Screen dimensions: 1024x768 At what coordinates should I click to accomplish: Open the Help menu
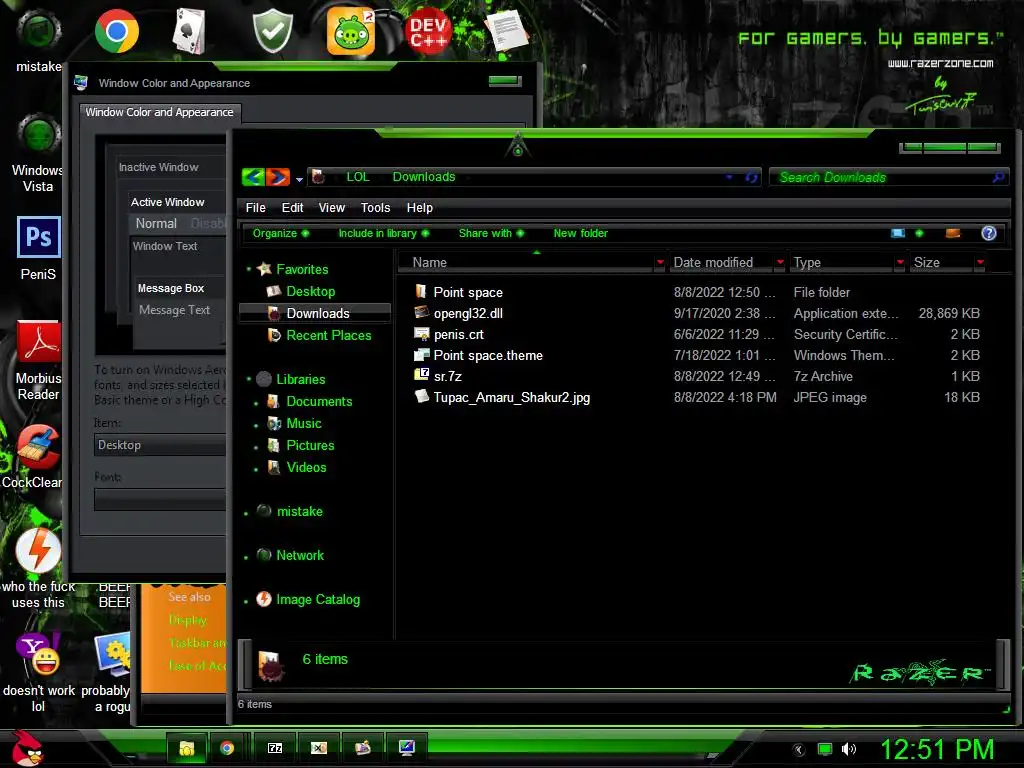pyautogui.click(x=419, y=208)
